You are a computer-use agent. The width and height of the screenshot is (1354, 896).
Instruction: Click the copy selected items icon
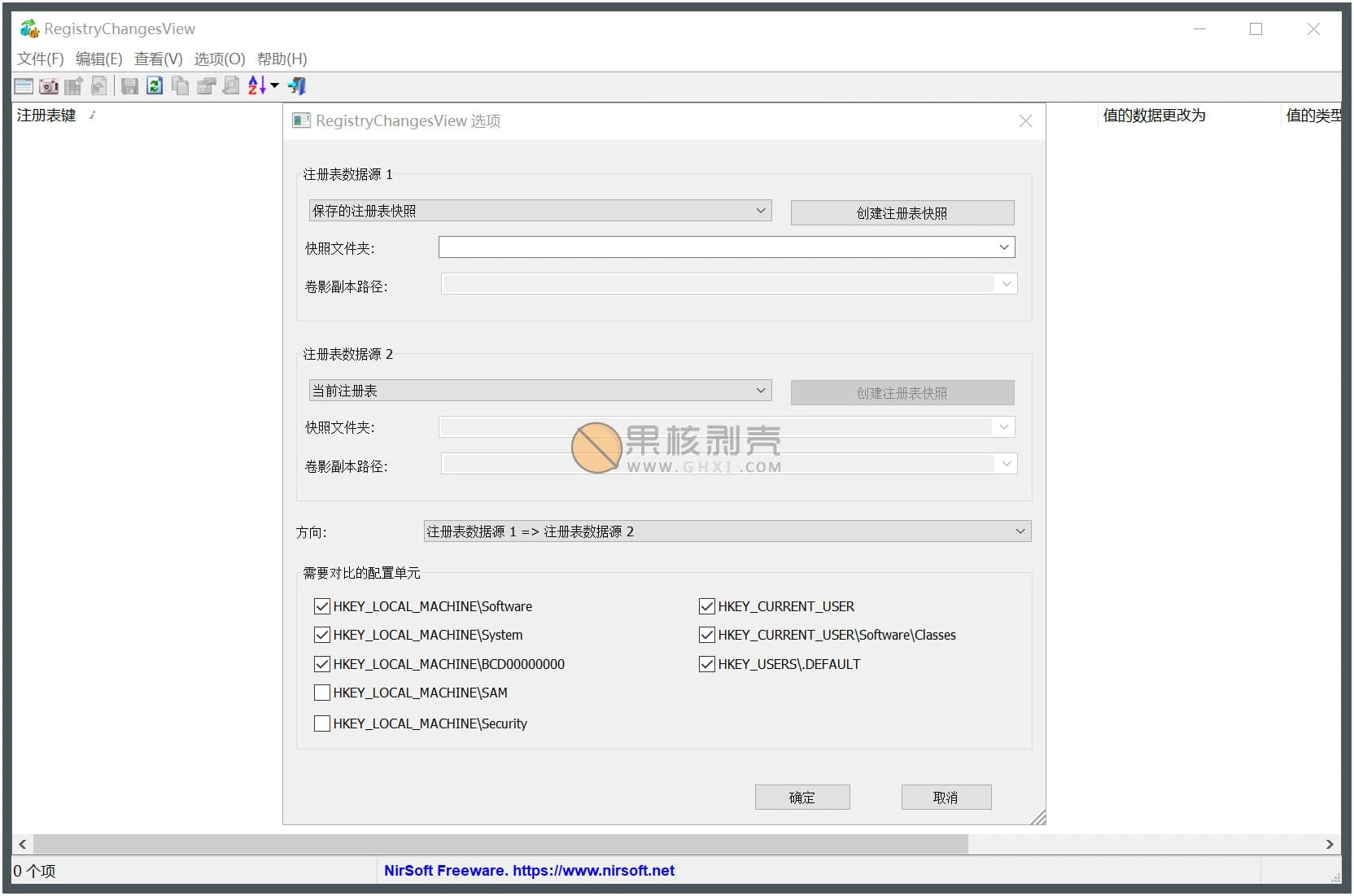pos(180,85)
